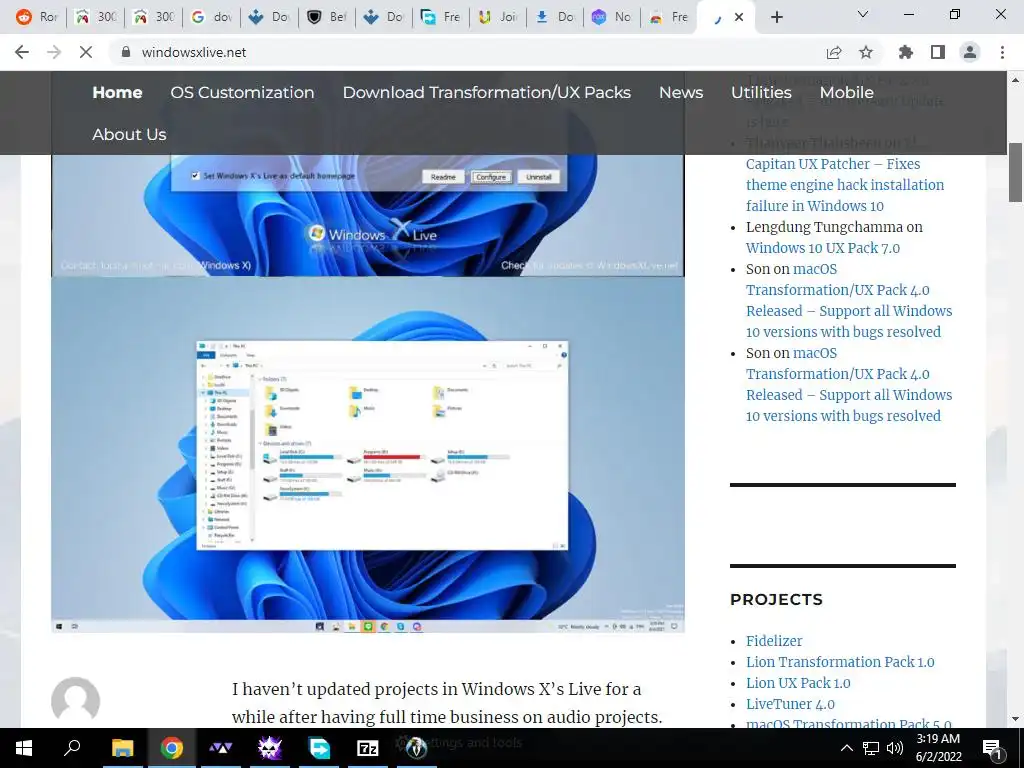1024x768 pixels.
Task: Open the Utilities menu item
Action: pyautogui.click(x=761, y=93)
